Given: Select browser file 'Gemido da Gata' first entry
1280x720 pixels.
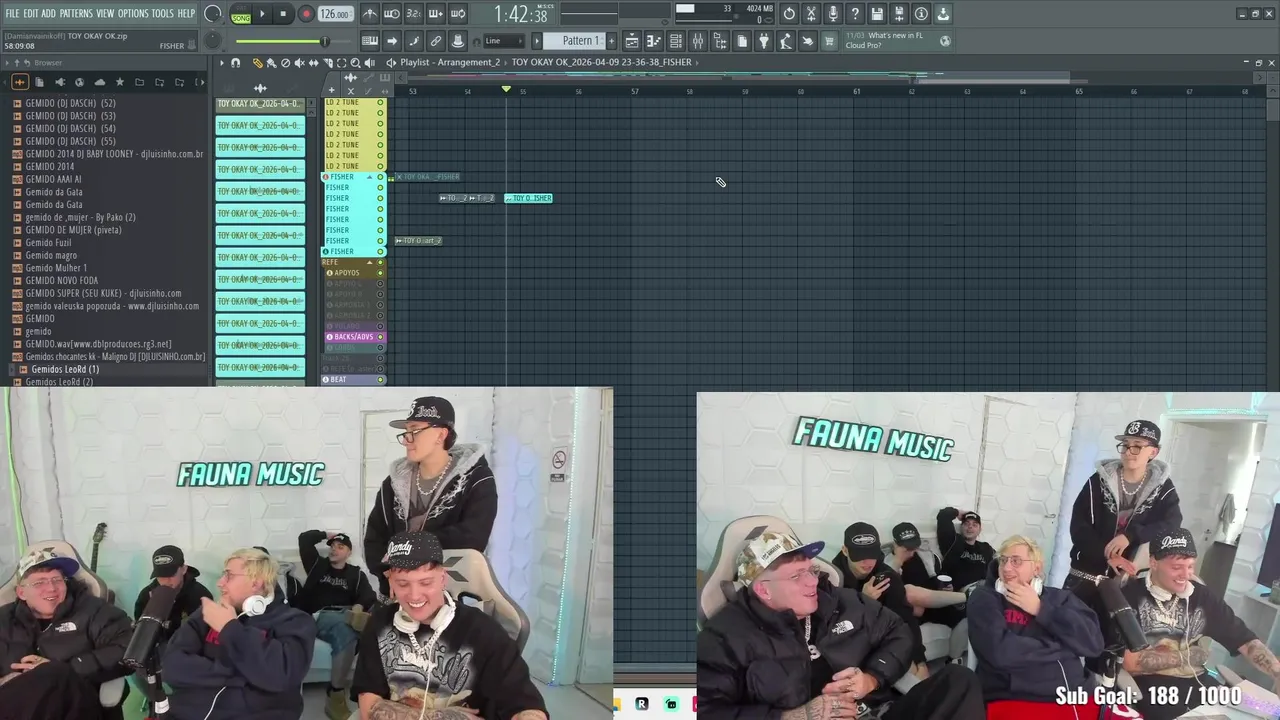Looking at the screenshot, I should pyautogui.click(x=54, y=192).
